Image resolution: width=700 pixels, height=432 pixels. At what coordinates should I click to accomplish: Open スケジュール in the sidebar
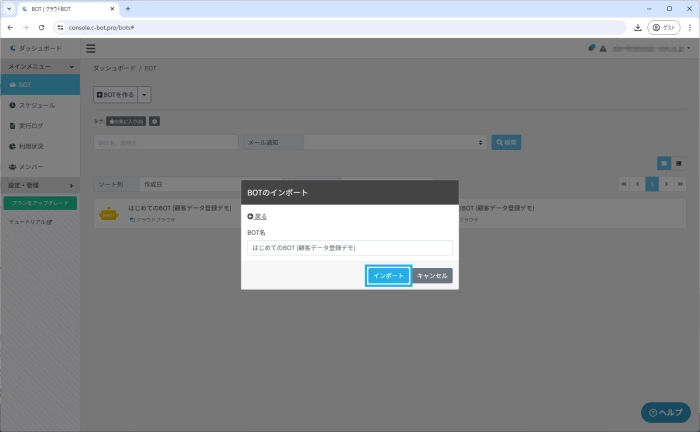pyautogui.click(x=37, y=105)
